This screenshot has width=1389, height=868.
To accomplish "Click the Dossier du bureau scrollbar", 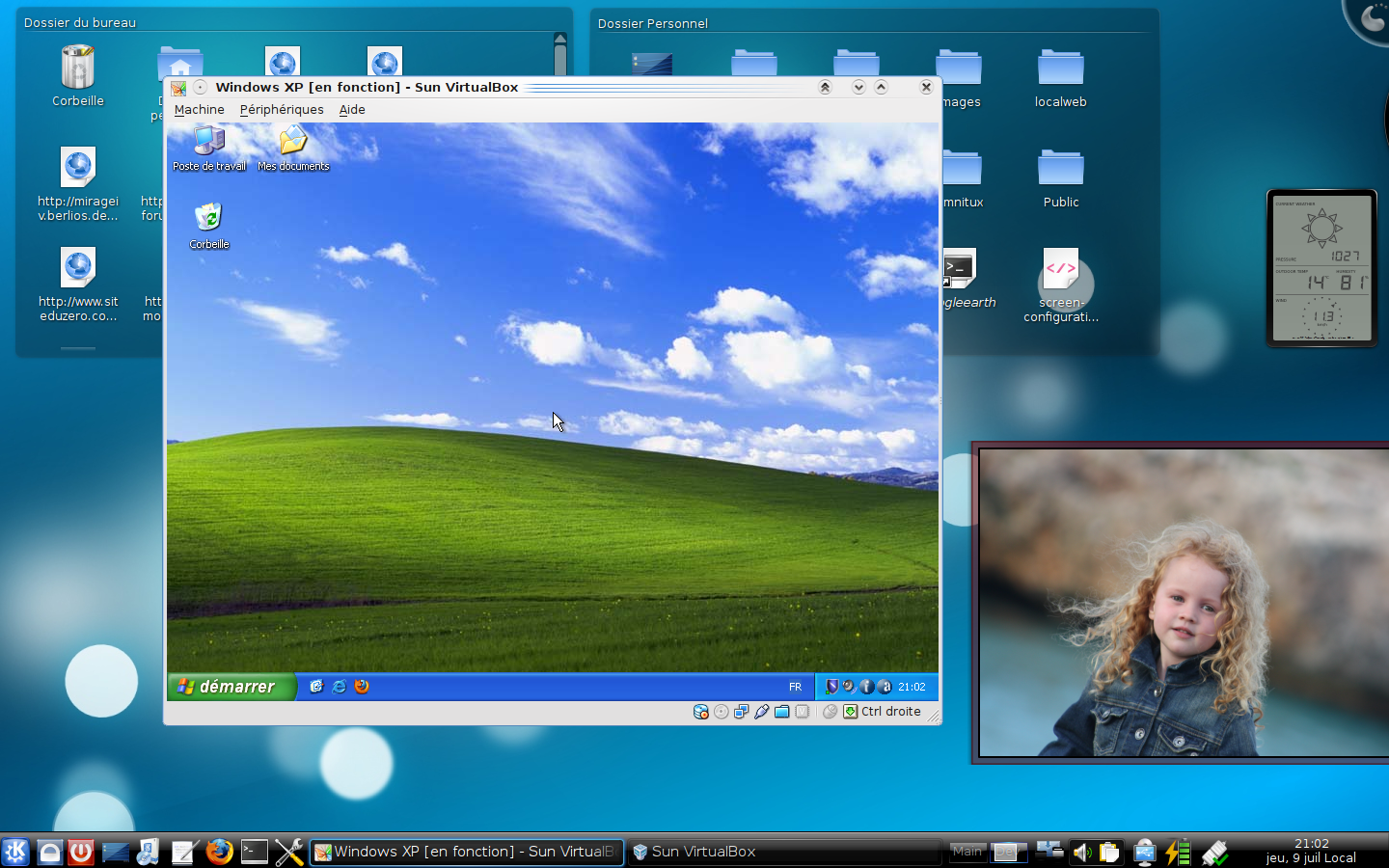I will (x=559, y=58).
